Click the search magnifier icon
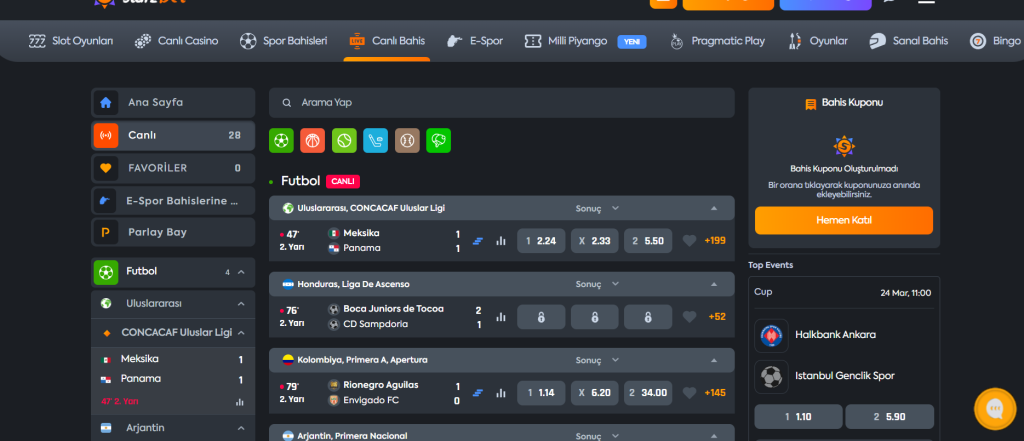This screenshot has height=441, width=1024. coord(287,103)
